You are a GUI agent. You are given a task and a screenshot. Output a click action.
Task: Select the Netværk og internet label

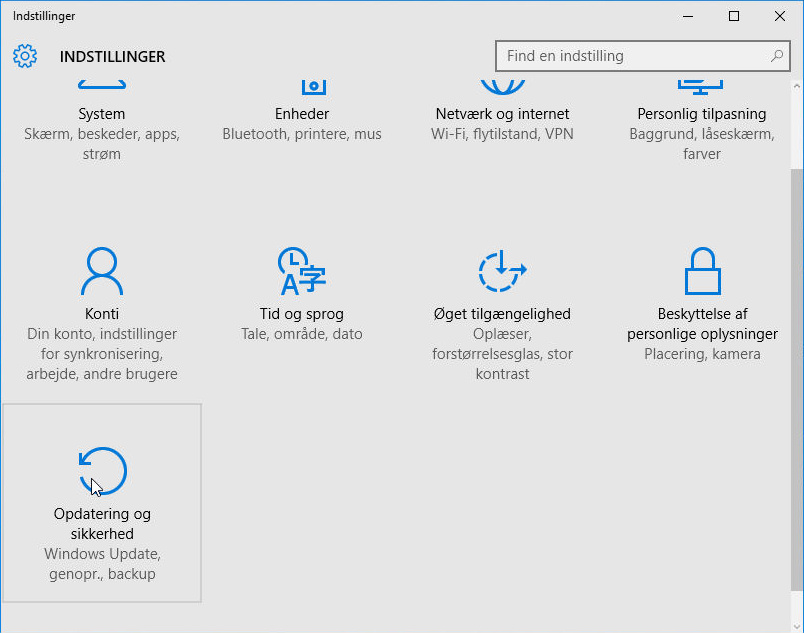click(x=502, y=114)
